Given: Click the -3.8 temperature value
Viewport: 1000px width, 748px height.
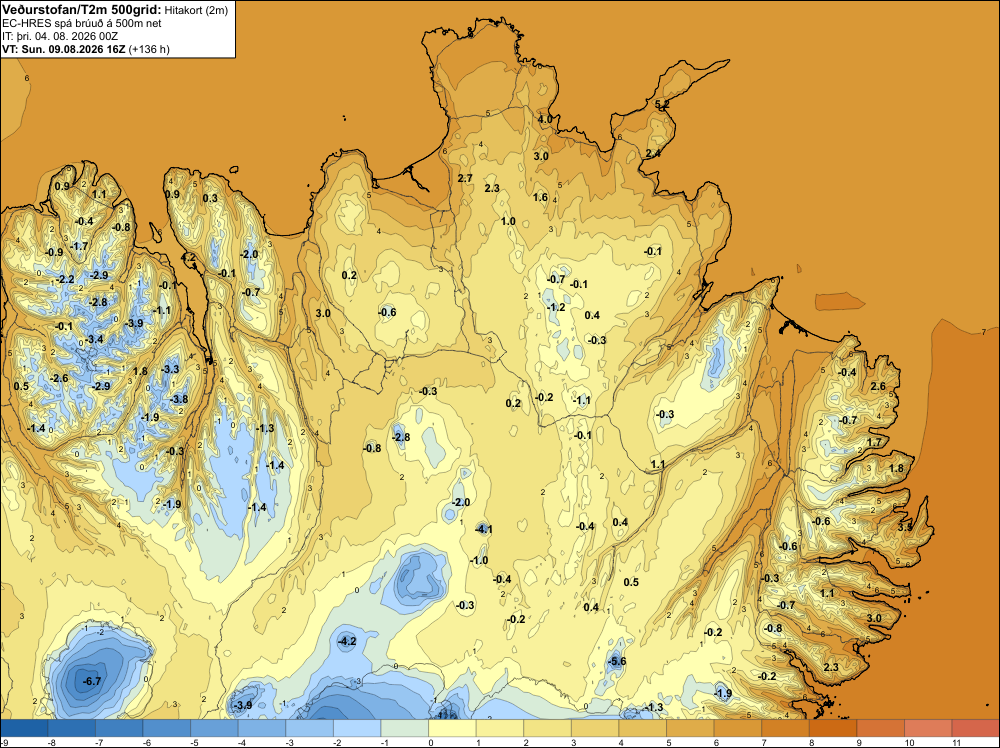Looking at the screenshot, I should pos(179,399).
